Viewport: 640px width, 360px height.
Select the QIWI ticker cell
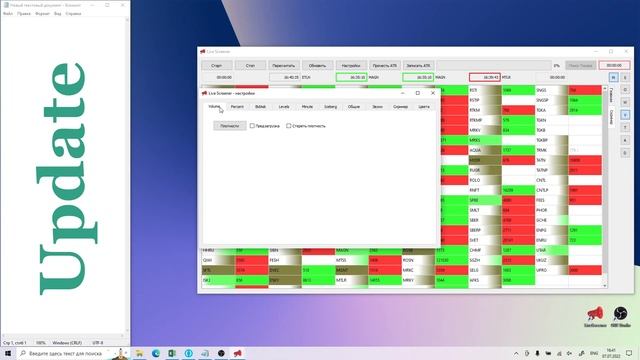(218, 260)
